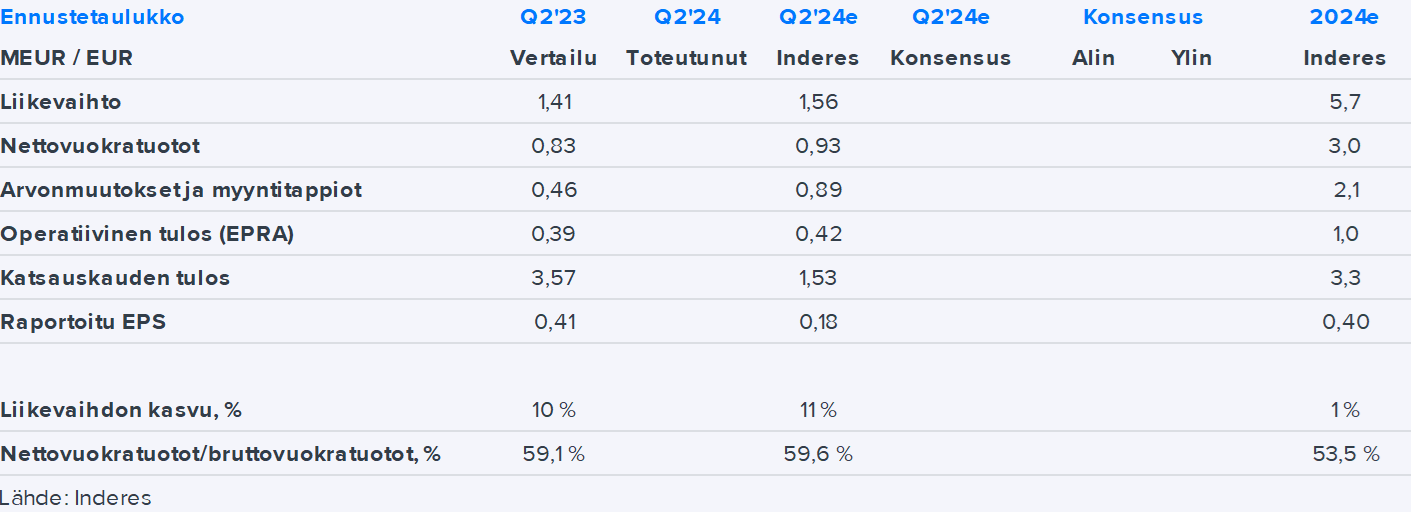This screenshot has width=1411, height=512.
Task: Select the 3,57 value cell
Action: [x=554, y=278]
